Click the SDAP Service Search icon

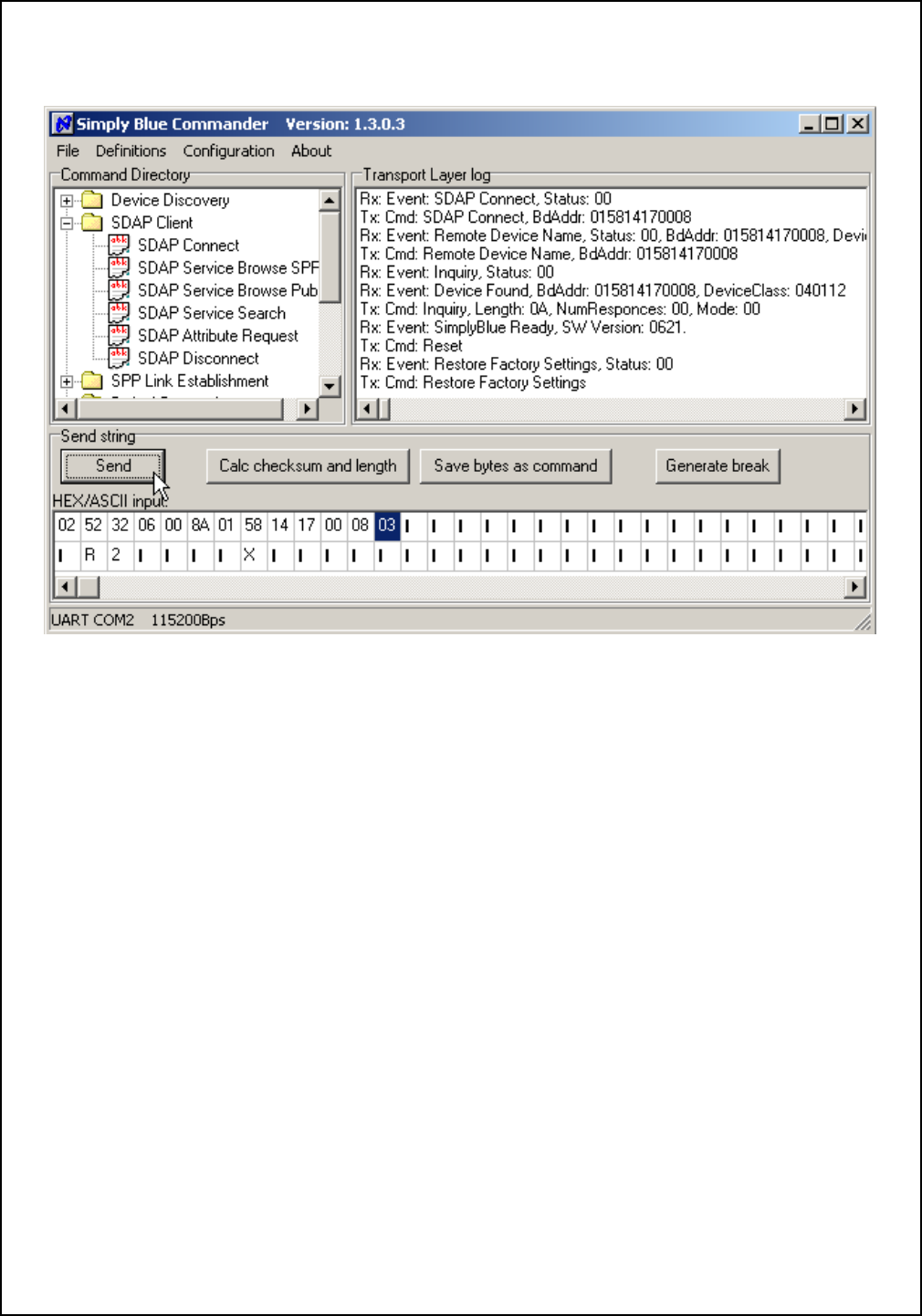pos(119,313)
